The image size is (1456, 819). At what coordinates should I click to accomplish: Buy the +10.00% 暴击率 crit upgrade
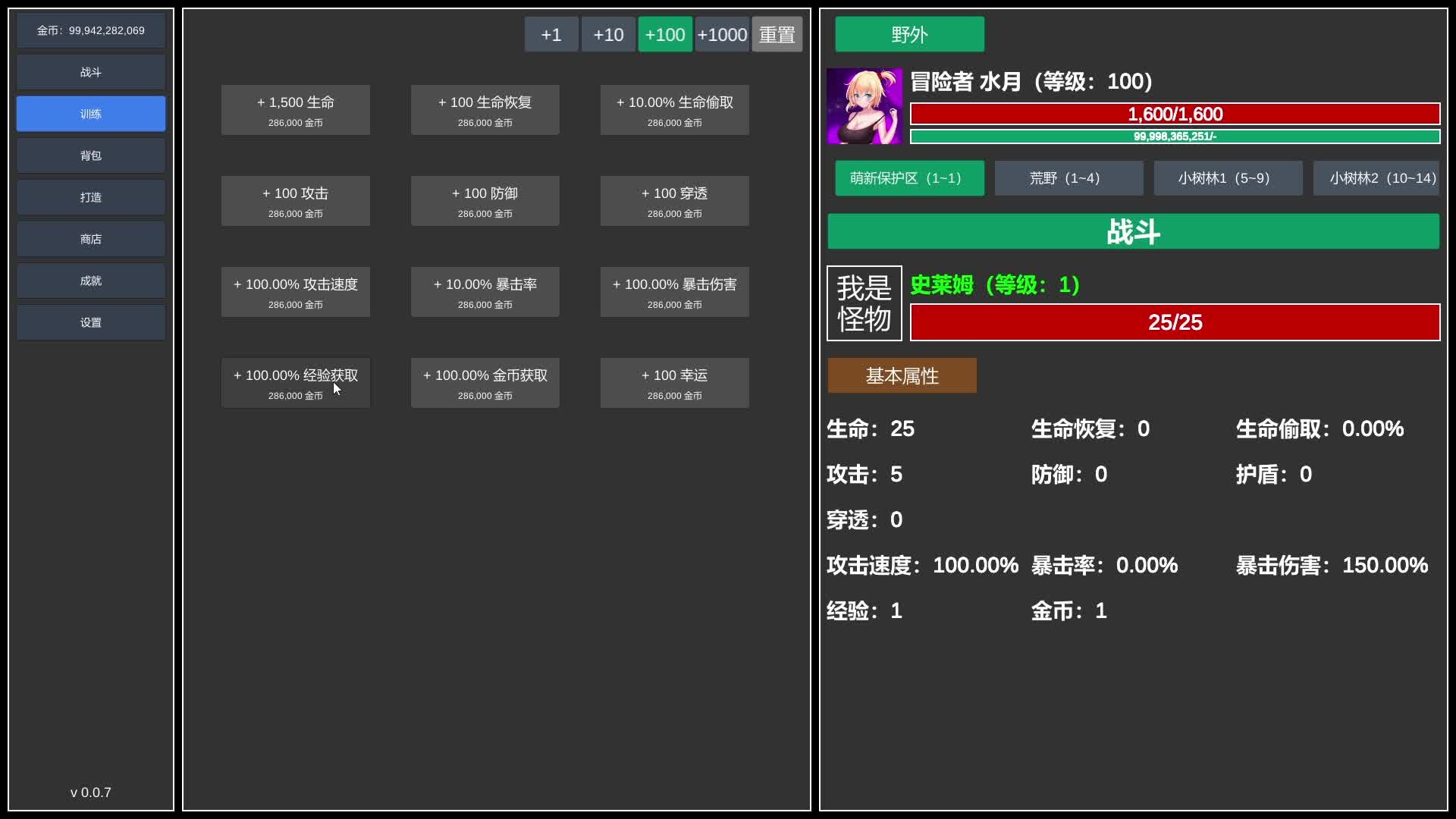(x=485, y=292)
